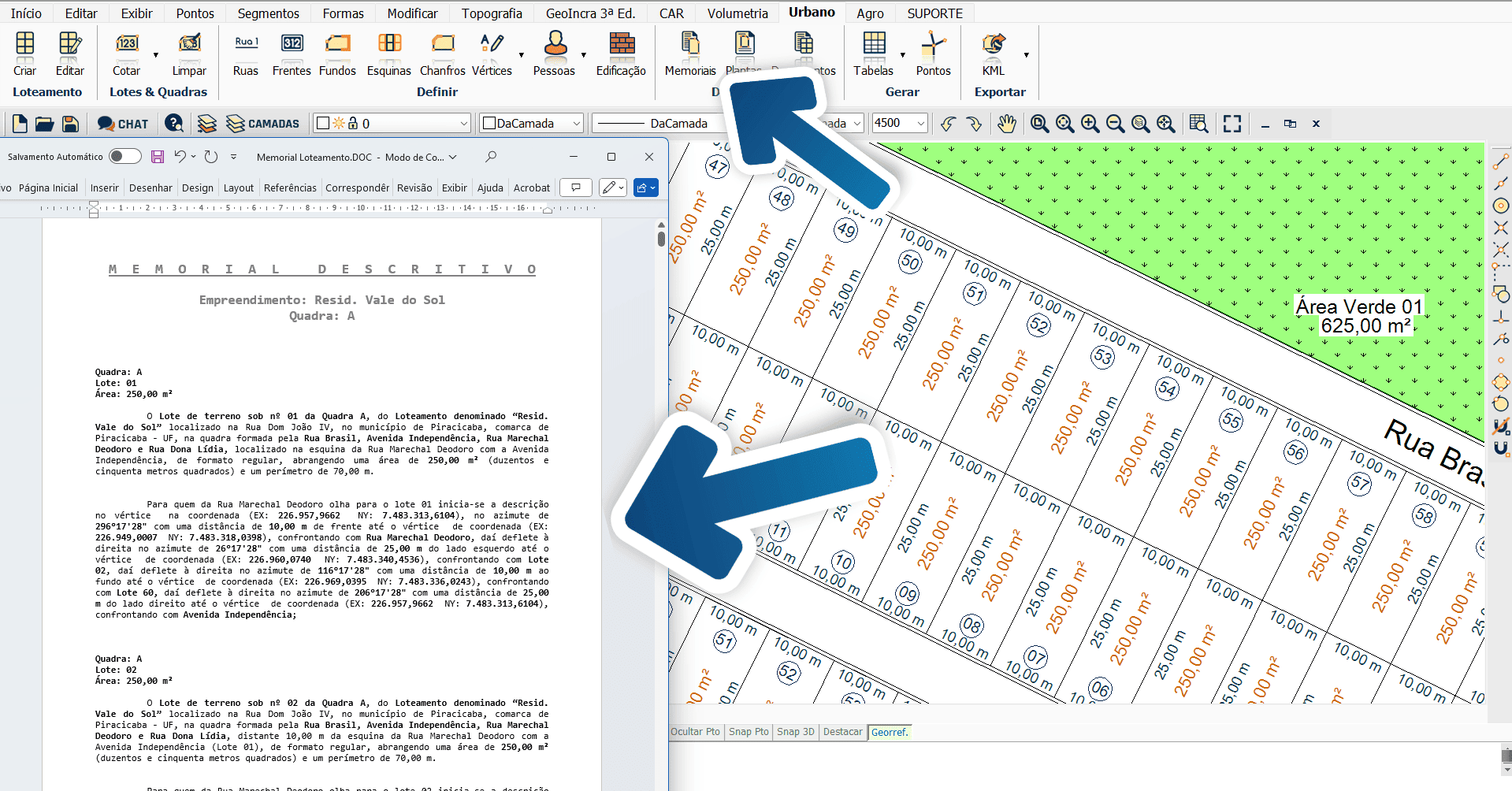Click the help search question-mark icon
1512x791 pixels.
click(x=174, y=124)
